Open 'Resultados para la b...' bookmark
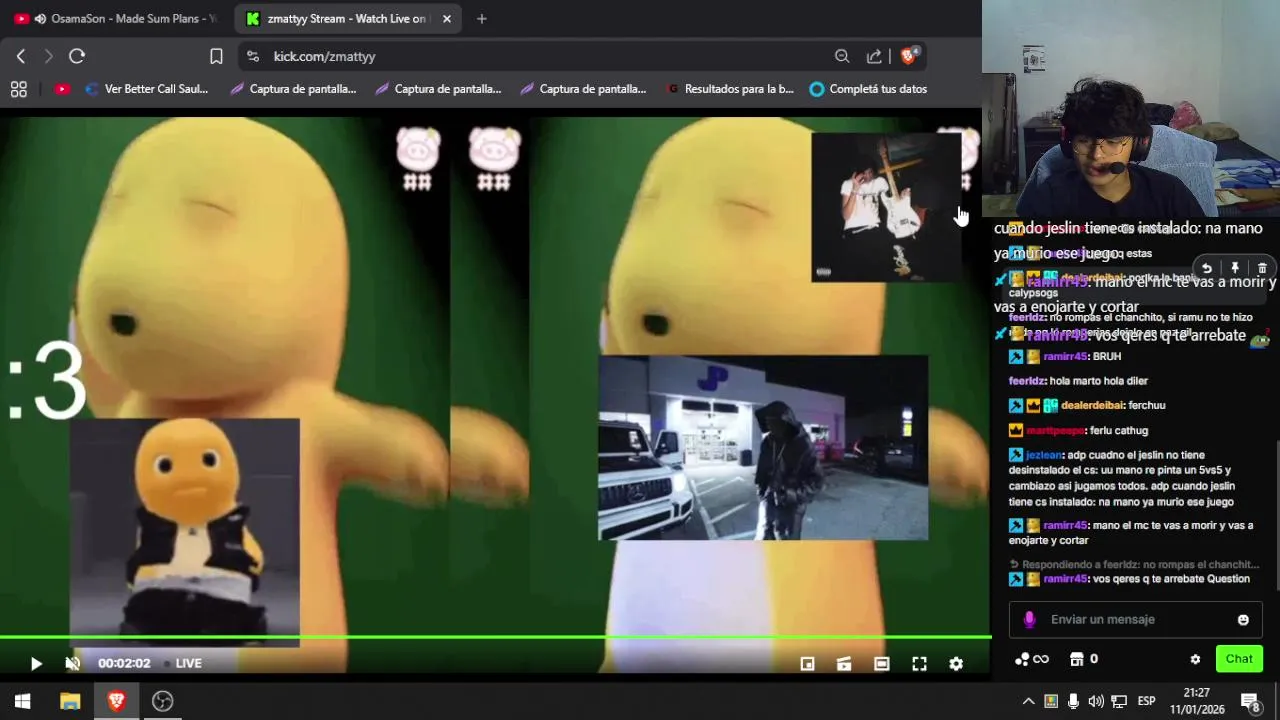This screenshot has height=720, width=1280. click(x=730, y=89)
